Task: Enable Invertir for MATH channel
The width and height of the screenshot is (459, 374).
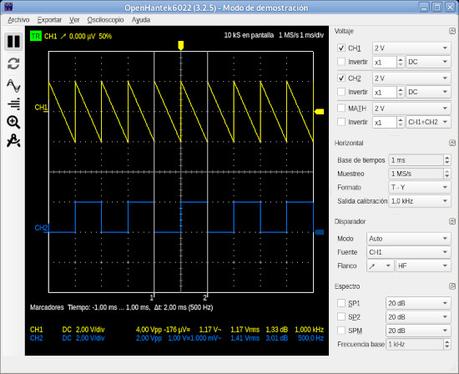Action: click(x=341, y=122)
